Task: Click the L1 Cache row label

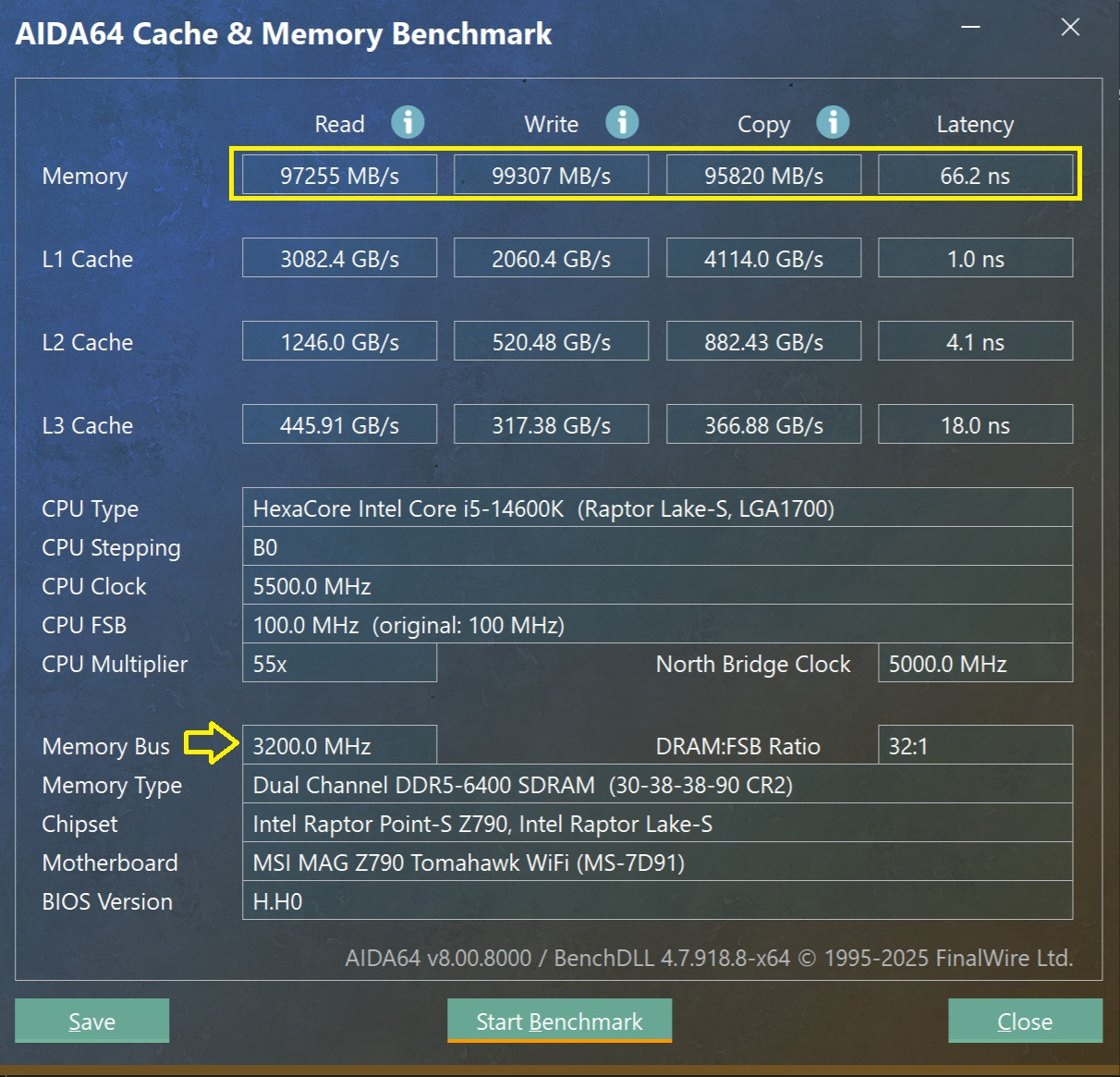Action: [x=87, y=259]
